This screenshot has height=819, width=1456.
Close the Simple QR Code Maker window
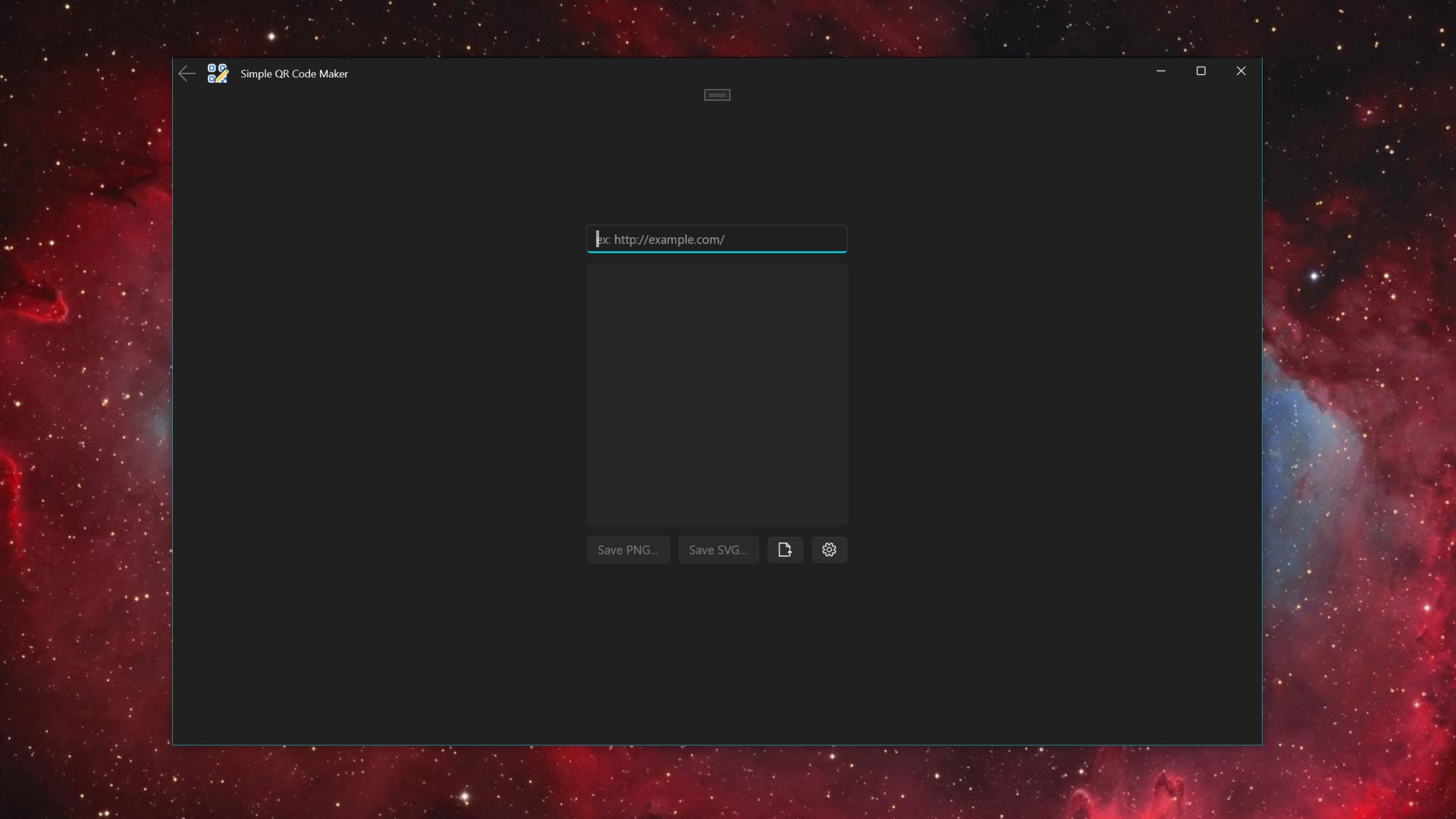tap(1241, 71)
